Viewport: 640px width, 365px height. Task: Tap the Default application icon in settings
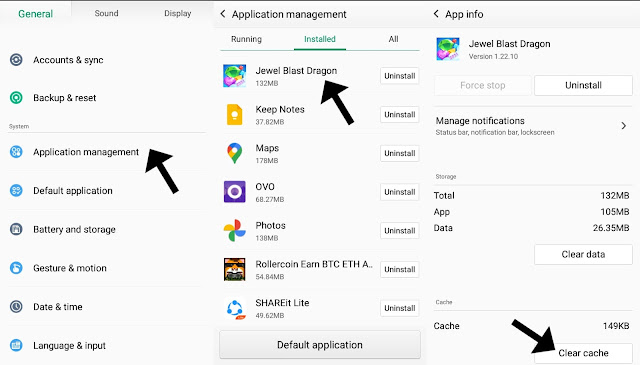coord(16,191)
